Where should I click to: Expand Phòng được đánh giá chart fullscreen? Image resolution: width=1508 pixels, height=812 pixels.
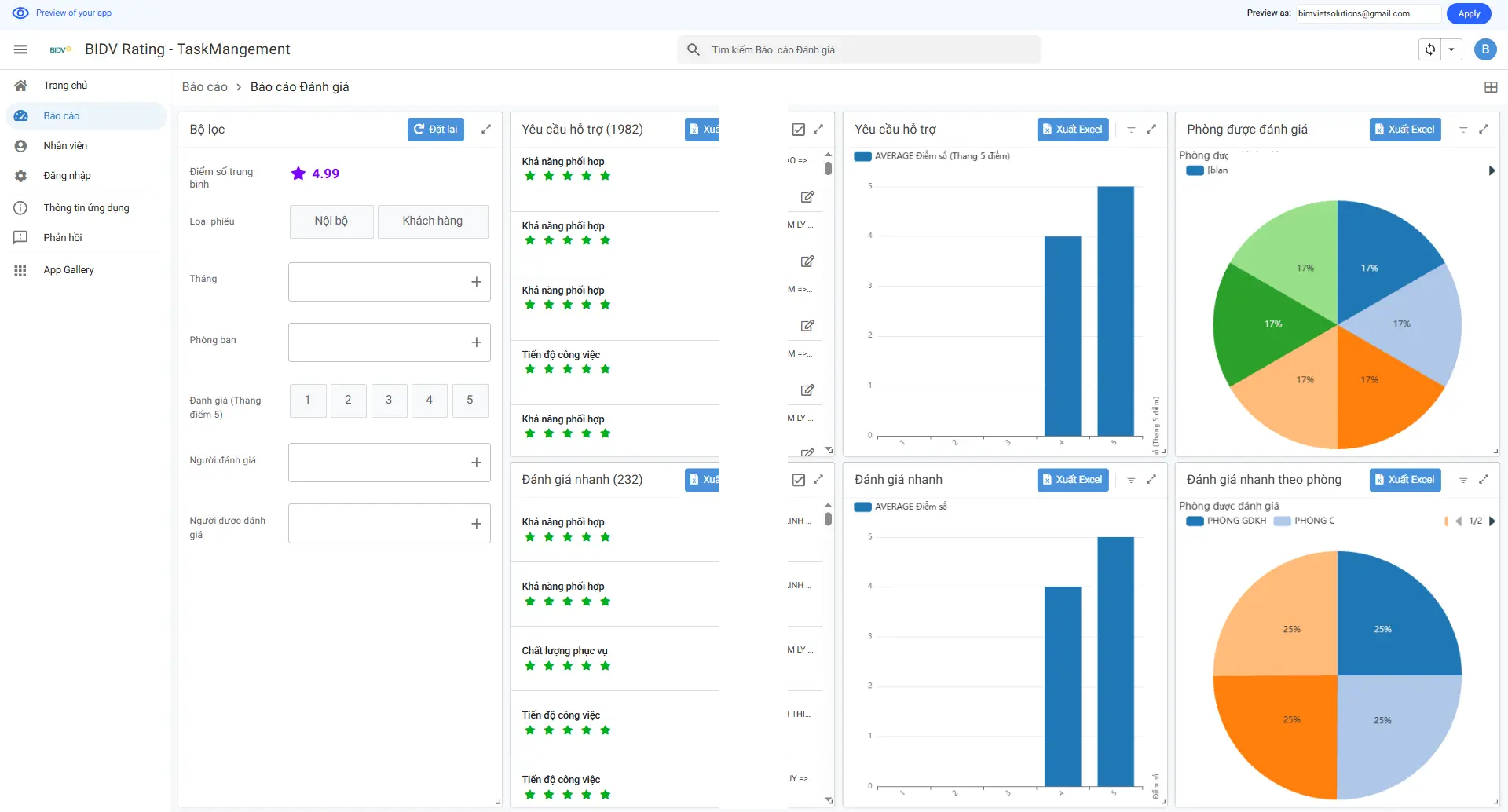pos(1484,129)
